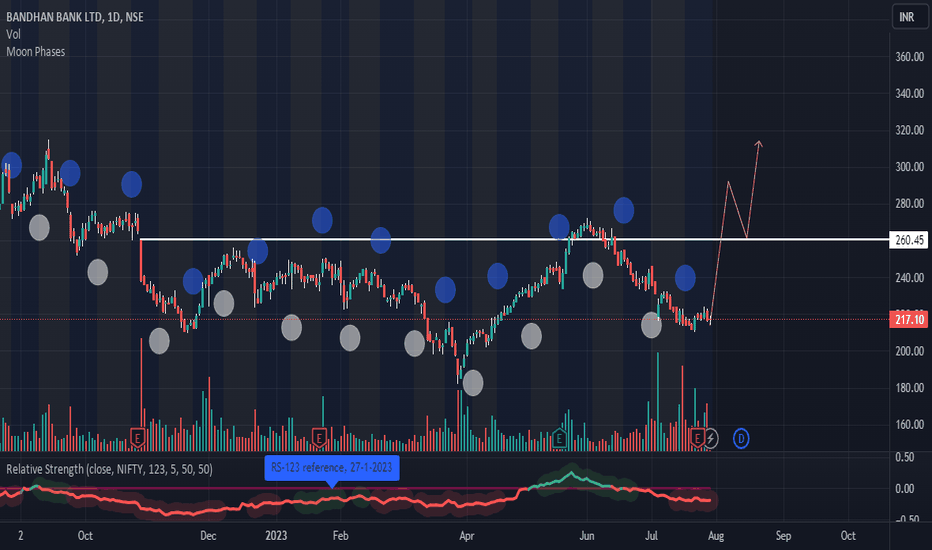932x550 pixels.
Task: Click the green earnings E marker before Jun
Action: coord(559,439)
